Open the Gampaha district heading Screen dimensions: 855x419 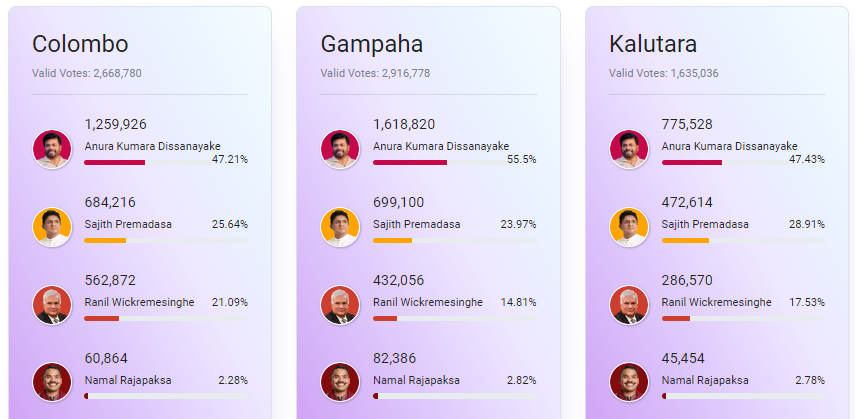tap(372, 44)
